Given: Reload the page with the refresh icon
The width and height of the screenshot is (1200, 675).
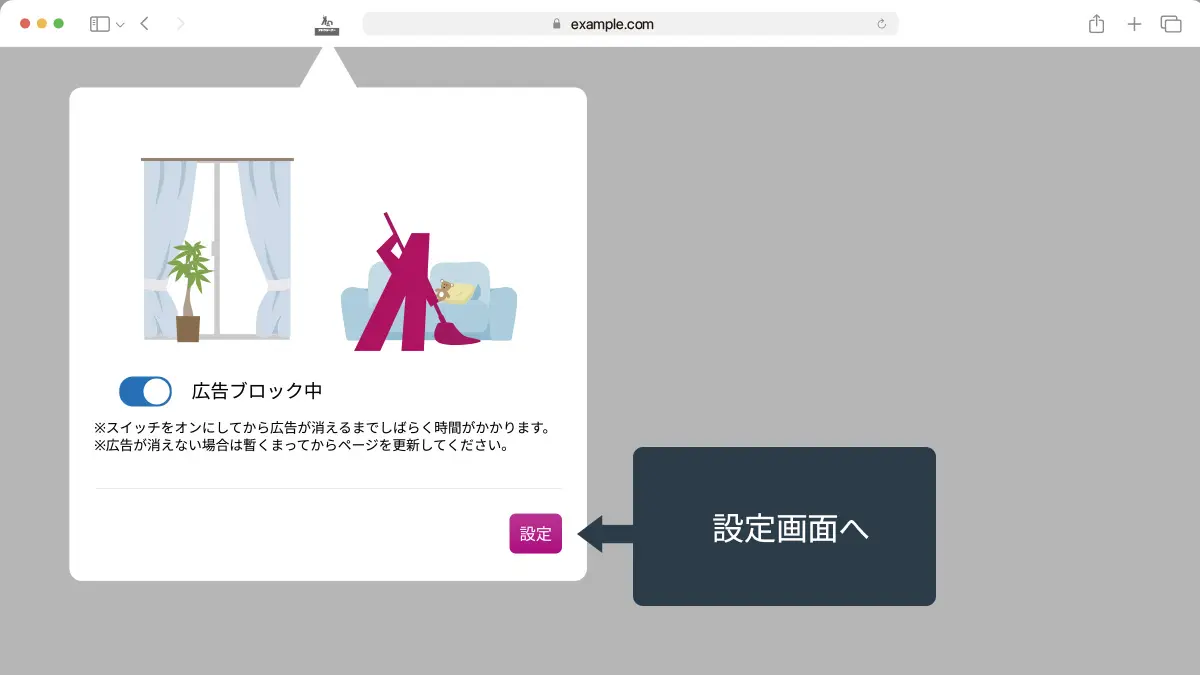Looking at the screenshot, I should coord(881,23).
